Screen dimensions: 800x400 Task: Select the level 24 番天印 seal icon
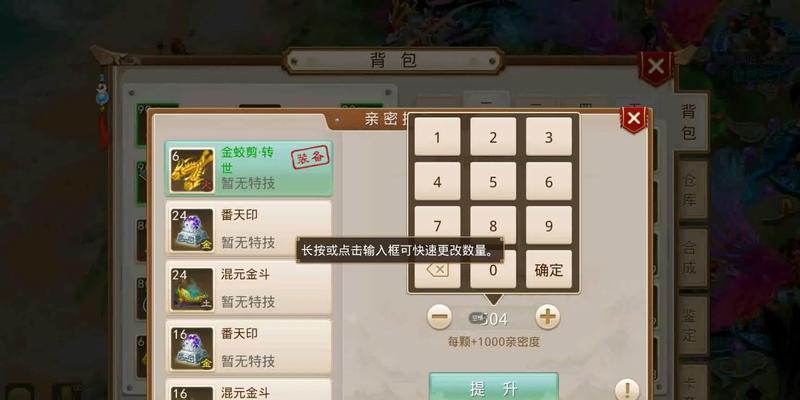[192, 230]
